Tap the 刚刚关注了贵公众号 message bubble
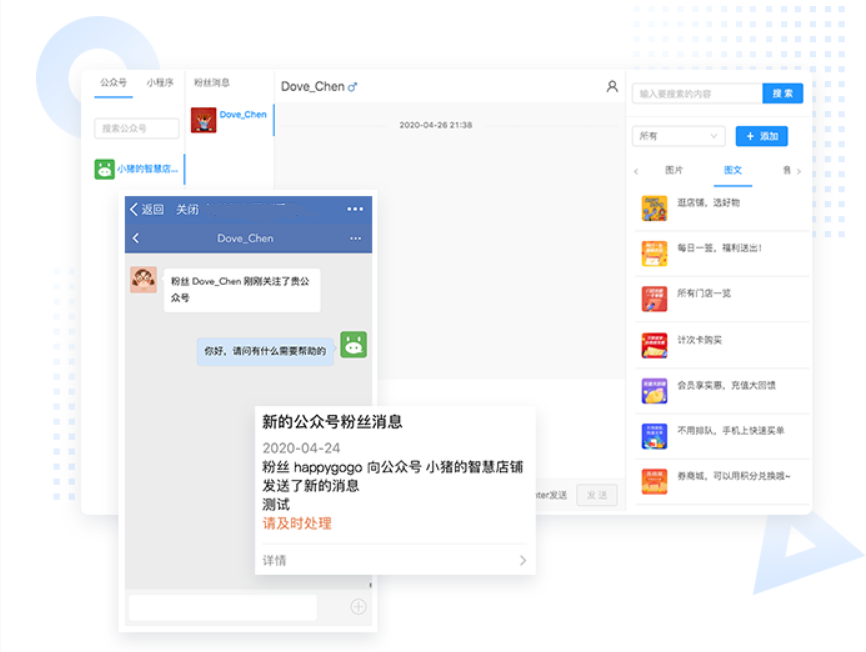Screen dimensions: 866x652 [x=242, y=290]
